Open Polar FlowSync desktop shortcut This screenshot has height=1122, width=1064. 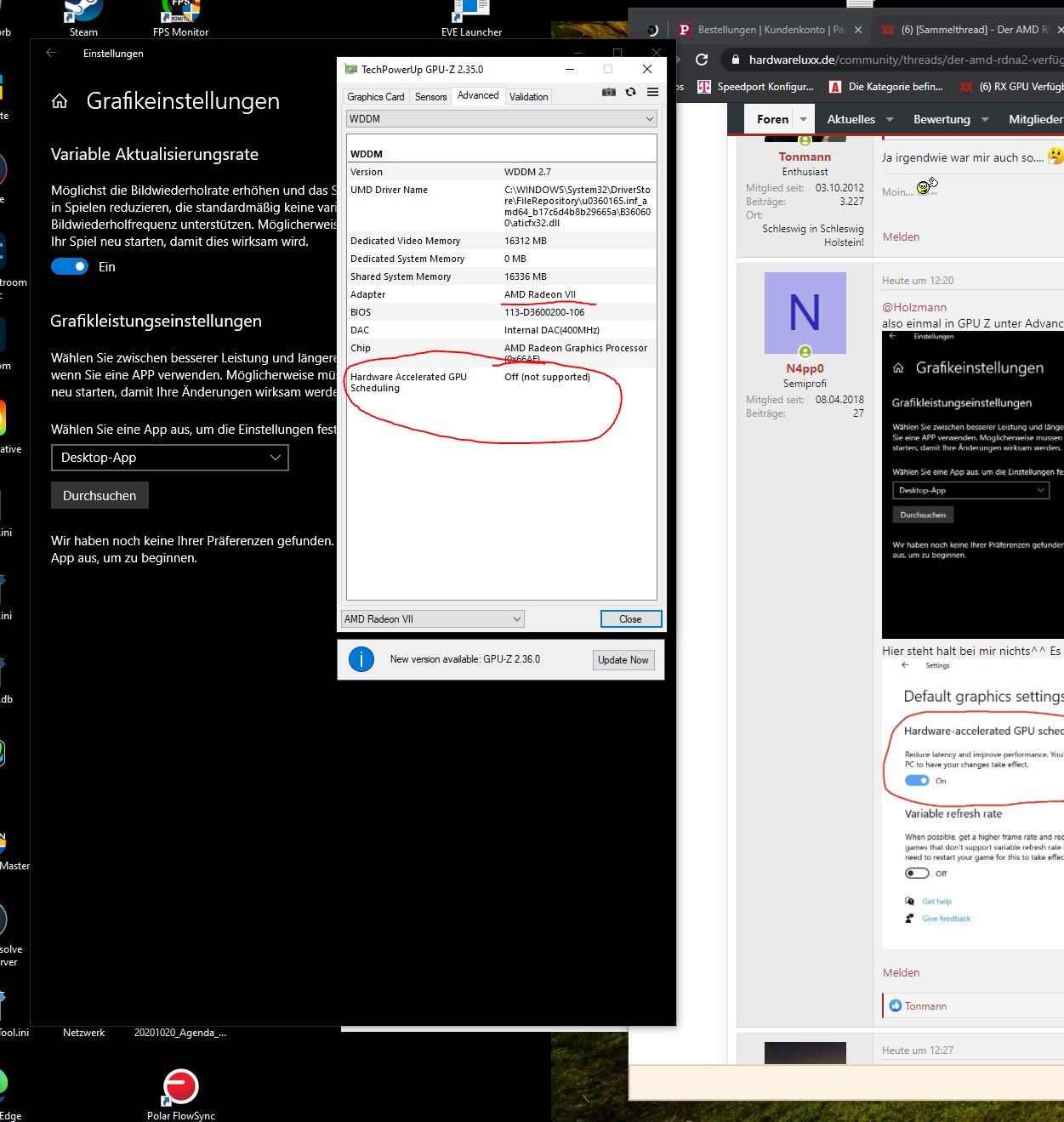(180, 1094)
